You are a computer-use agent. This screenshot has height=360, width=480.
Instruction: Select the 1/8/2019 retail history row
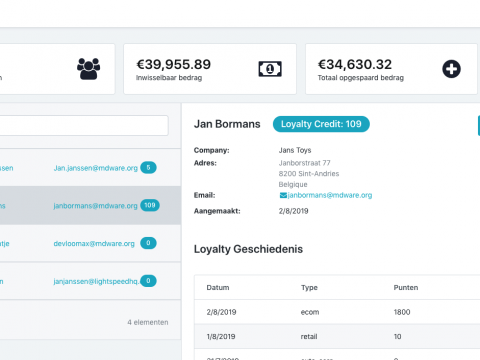tap(337, 336)
